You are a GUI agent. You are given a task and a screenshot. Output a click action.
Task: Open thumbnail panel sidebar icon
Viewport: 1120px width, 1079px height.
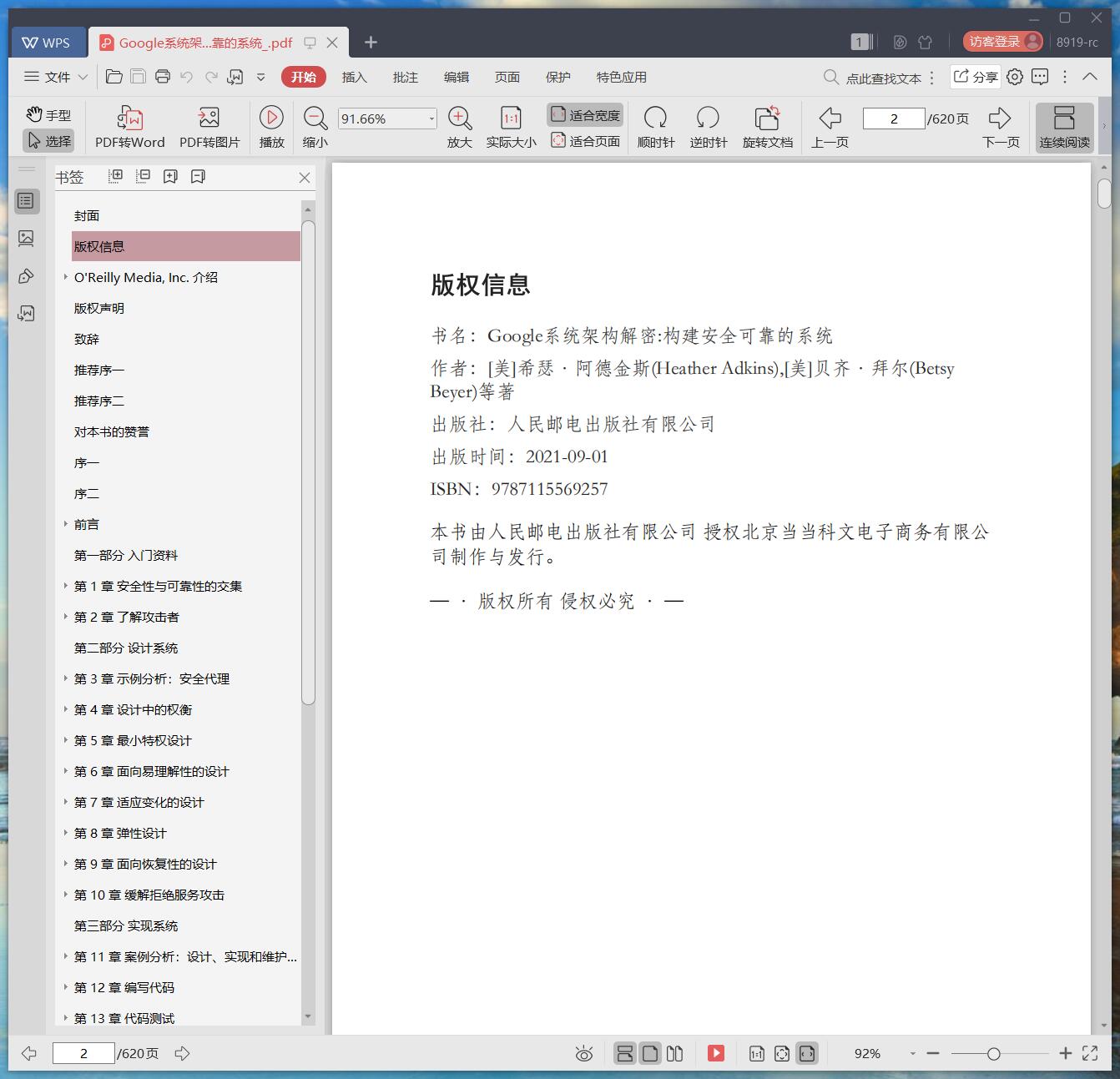tap(27, 239)
